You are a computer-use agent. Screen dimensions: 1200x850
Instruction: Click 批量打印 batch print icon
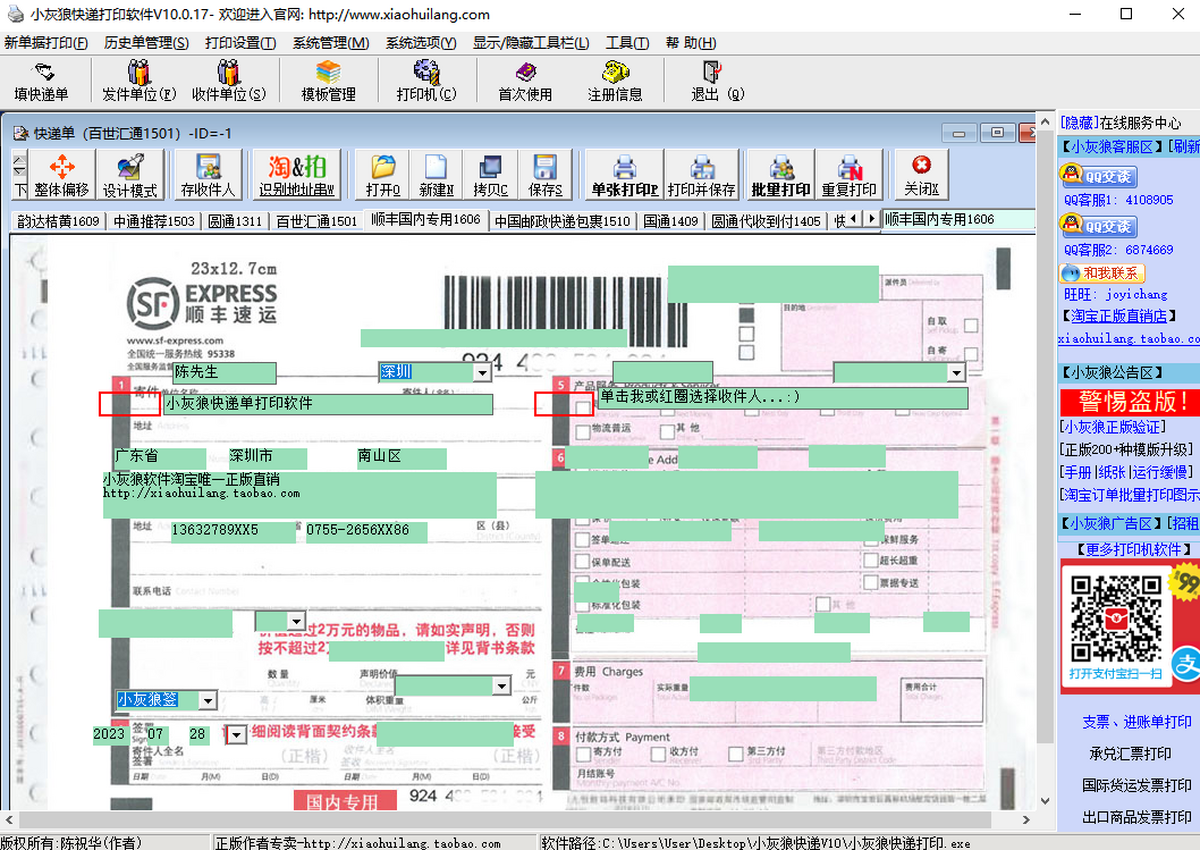tap(781, 176)
